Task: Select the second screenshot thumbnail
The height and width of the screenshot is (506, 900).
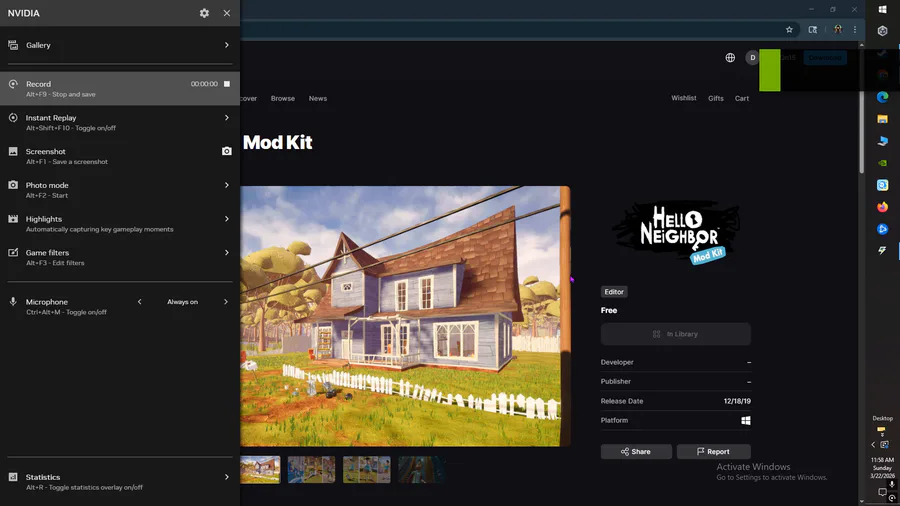Action: [x=311, y=469]
